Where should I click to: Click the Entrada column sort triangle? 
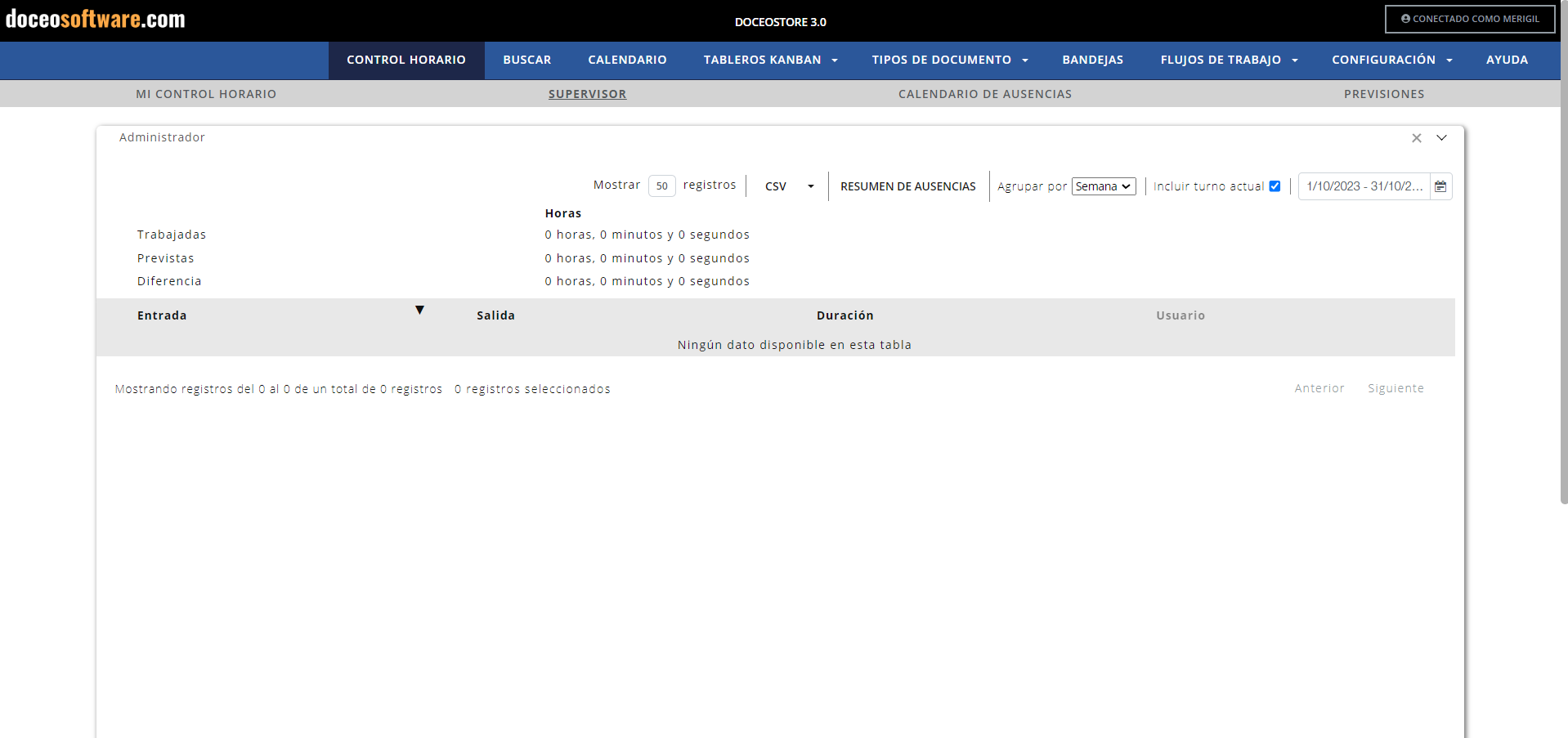(x=419, y=310)
